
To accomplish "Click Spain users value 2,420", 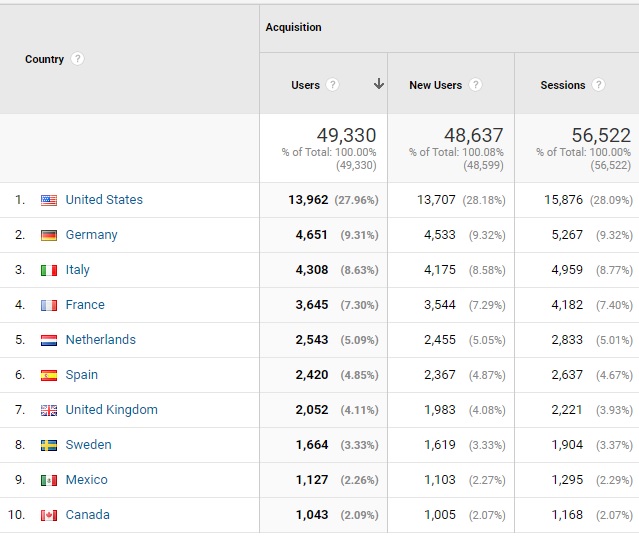I will tap(312, 375).
